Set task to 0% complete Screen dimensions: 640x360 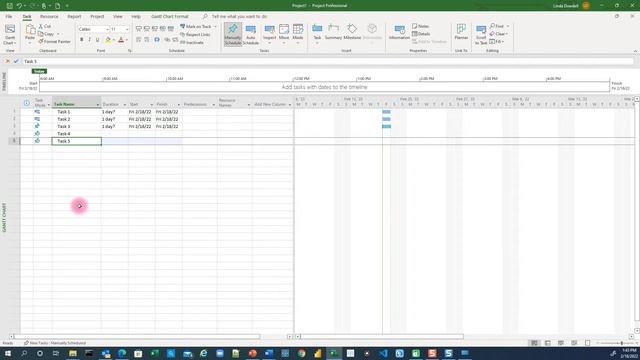[x=139, y=29]
